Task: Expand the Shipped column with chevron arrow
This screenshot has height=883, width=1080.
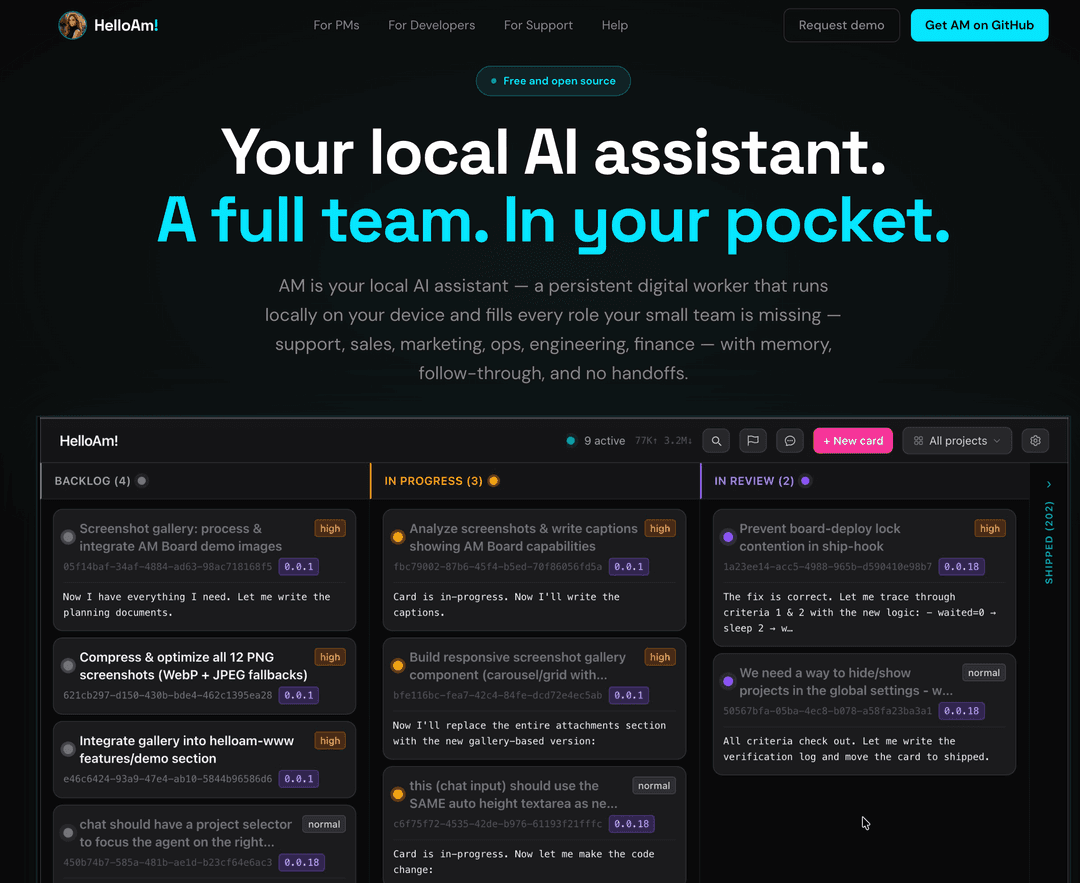Action: point(1049,485)
